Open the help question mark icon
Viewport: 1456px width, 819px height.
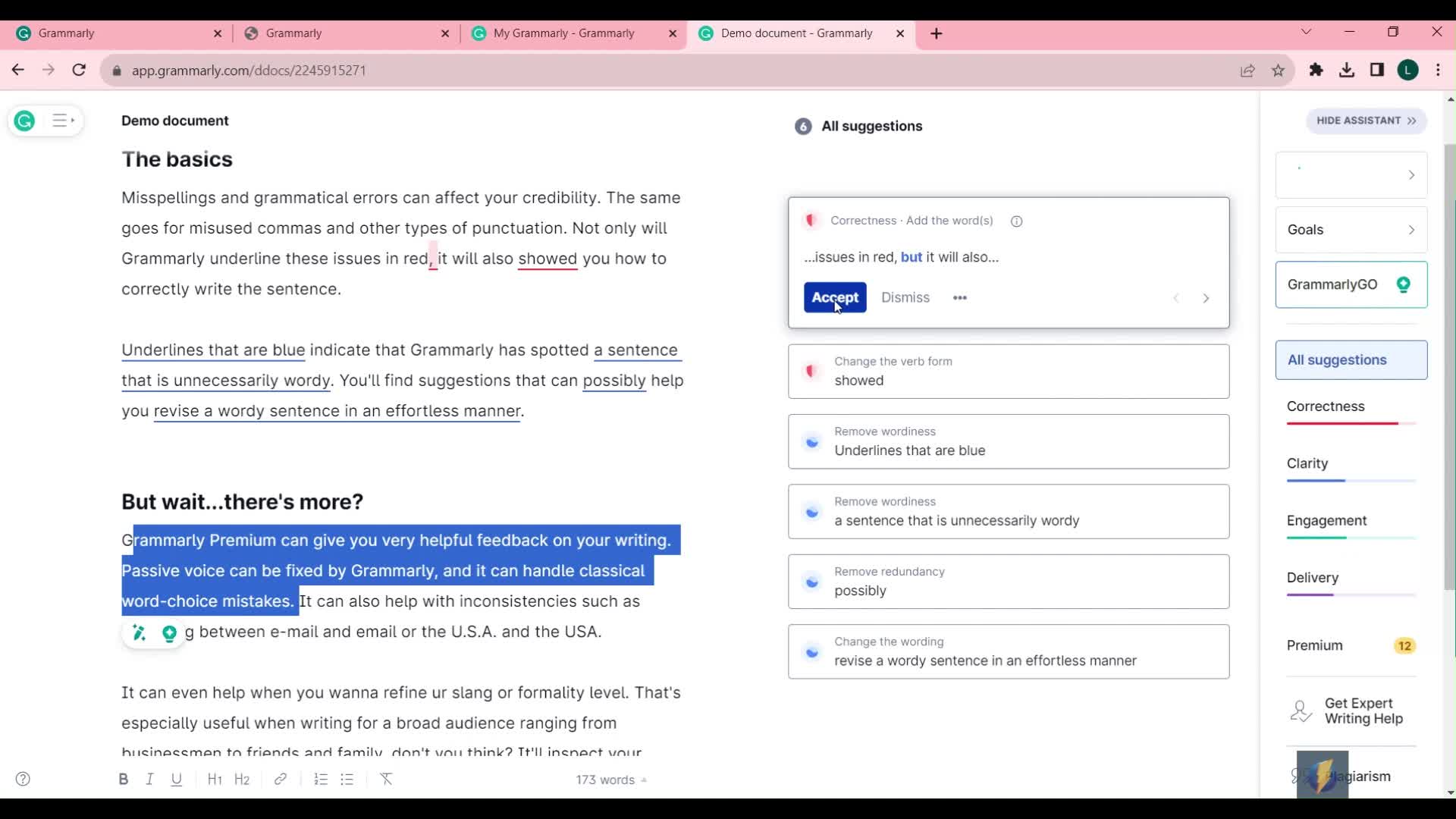(23, 779)
